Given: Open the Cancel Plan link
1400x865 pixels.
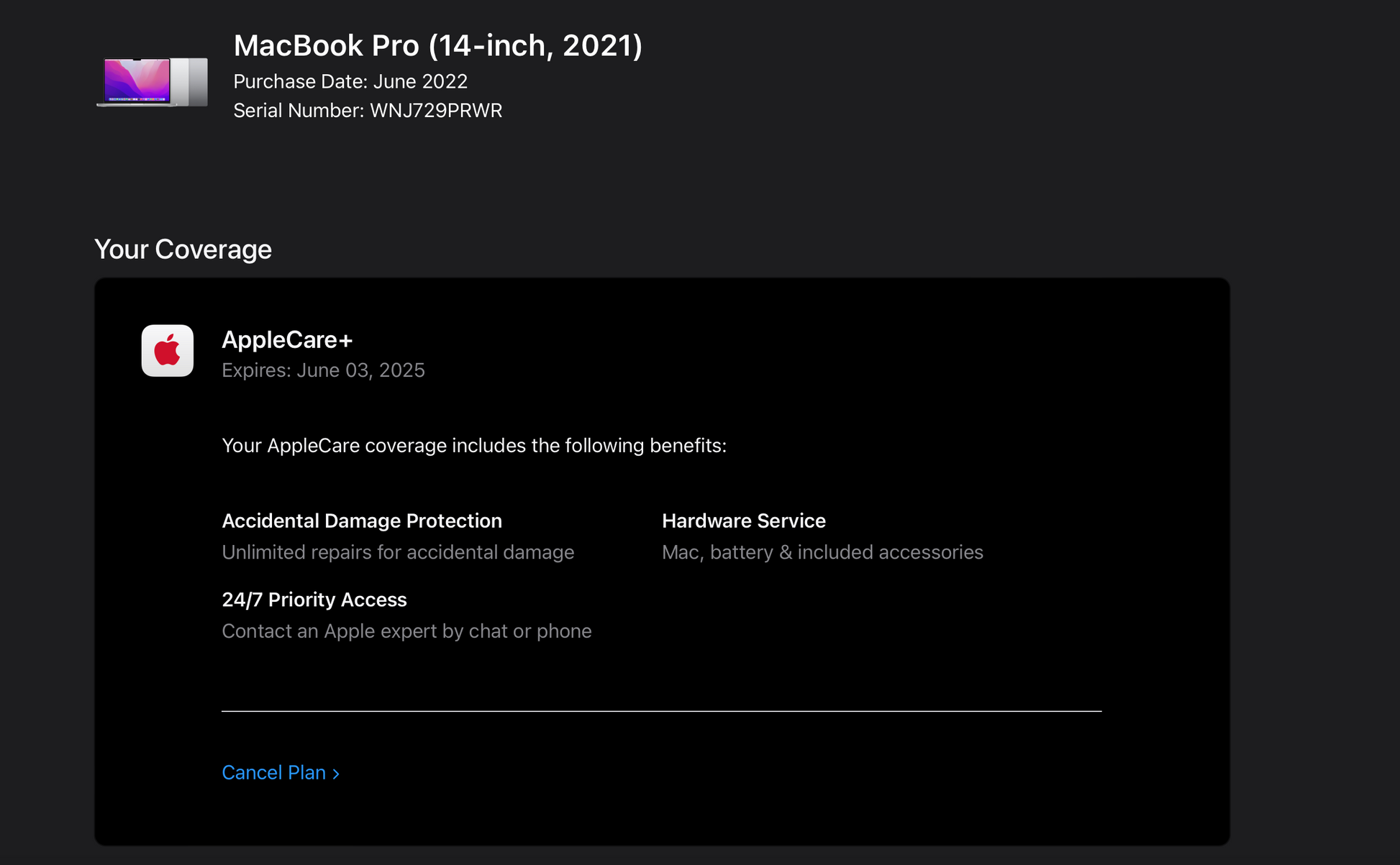Looking at the screenshot, I should click(274, 772).
